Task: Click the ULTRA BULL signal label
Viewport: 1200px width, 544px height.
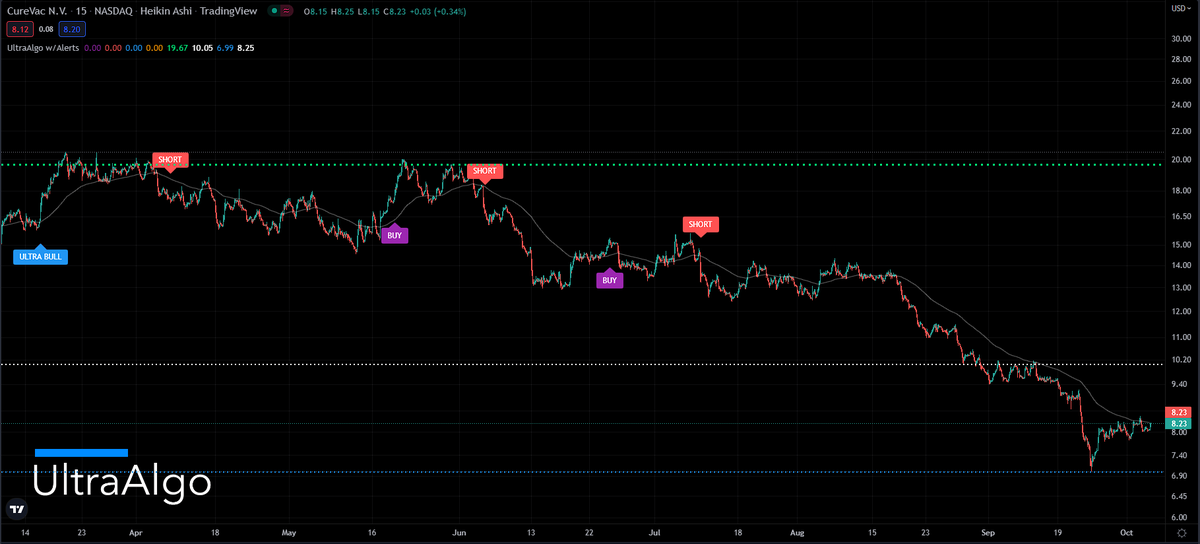Action: pyautogui.click(x=41, y=257)
